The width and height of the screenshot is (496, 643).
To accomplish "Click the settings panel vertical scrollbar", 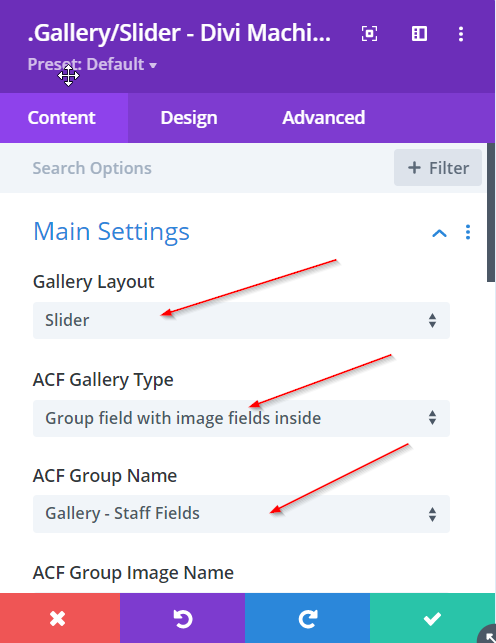I will pos(491,212).
